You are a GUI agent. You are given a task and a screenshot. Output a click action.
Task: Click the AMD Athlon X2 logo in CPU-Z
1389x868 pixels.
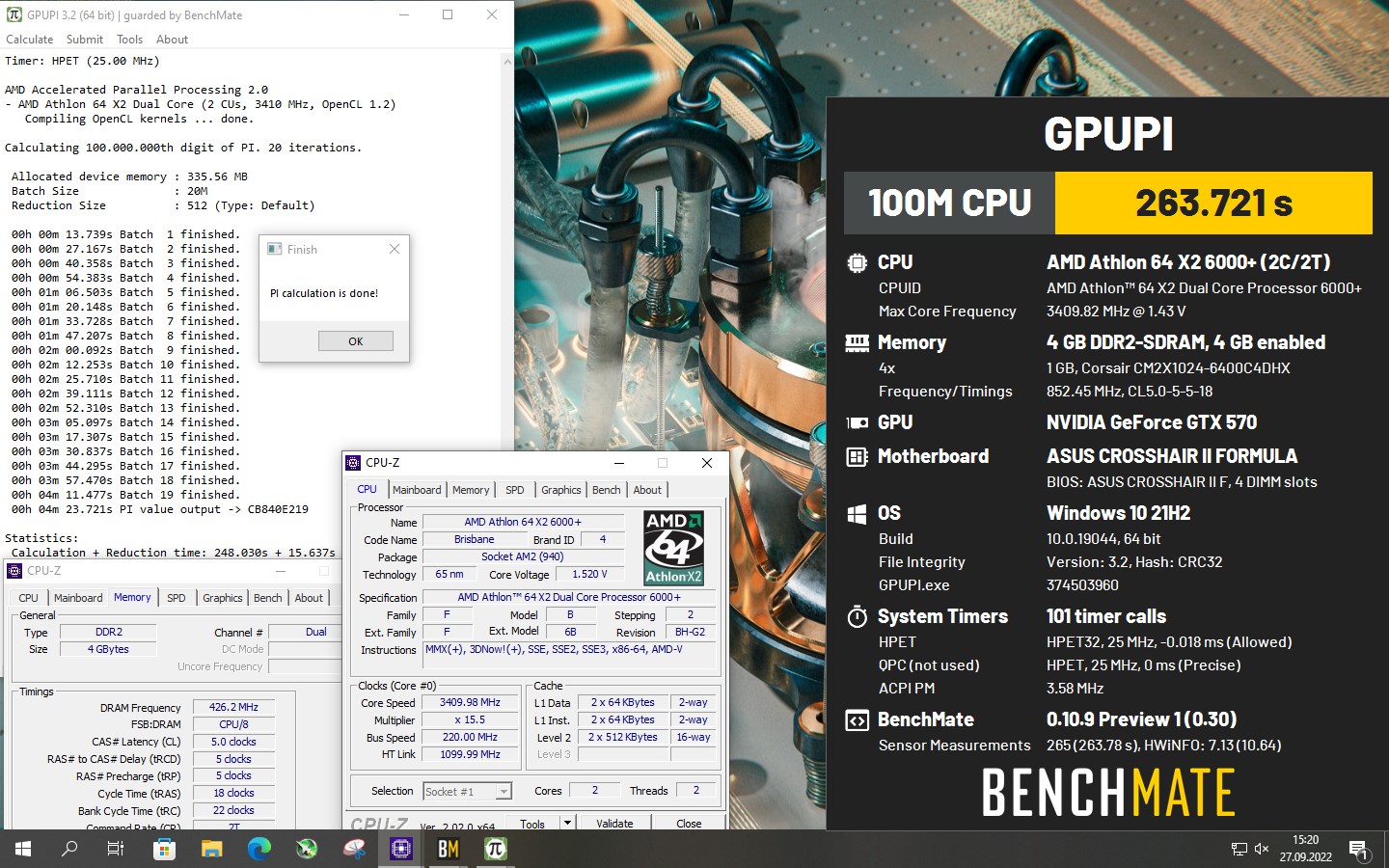673,547
